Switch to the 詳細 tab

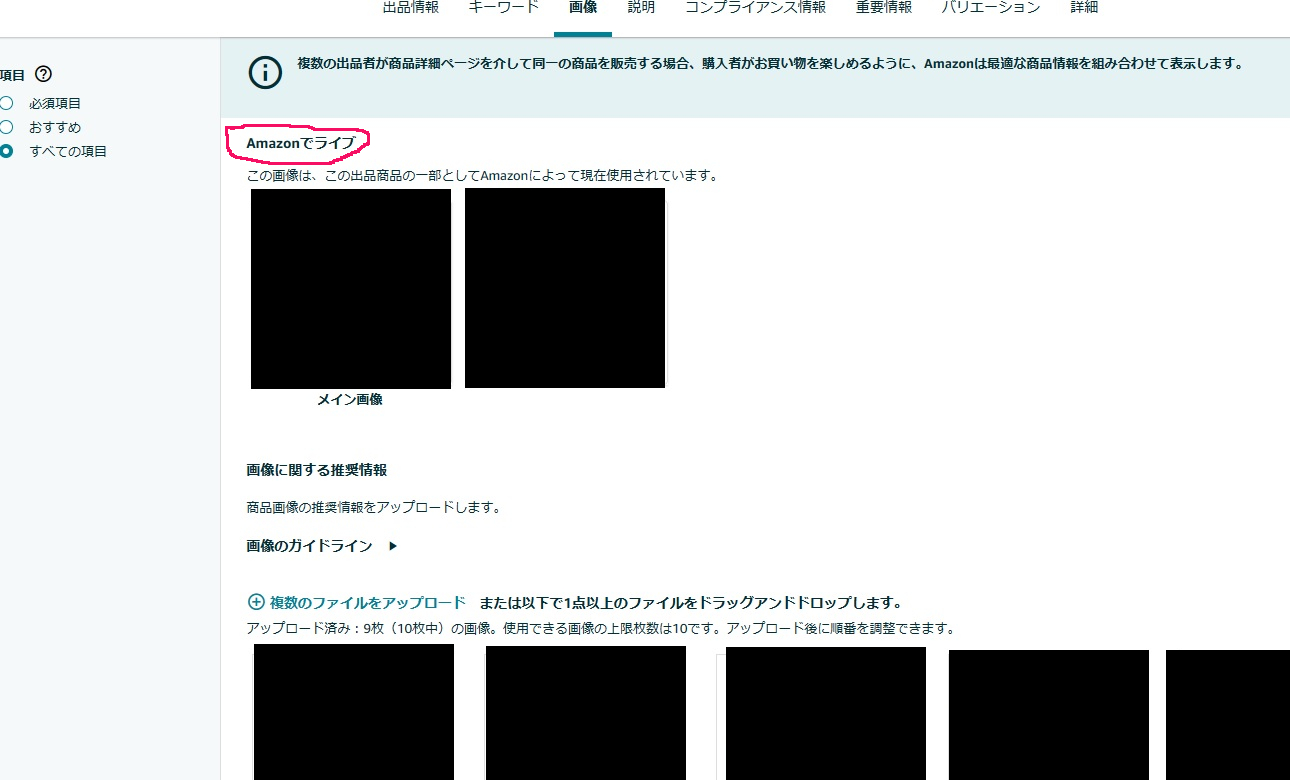point(1084,7)
